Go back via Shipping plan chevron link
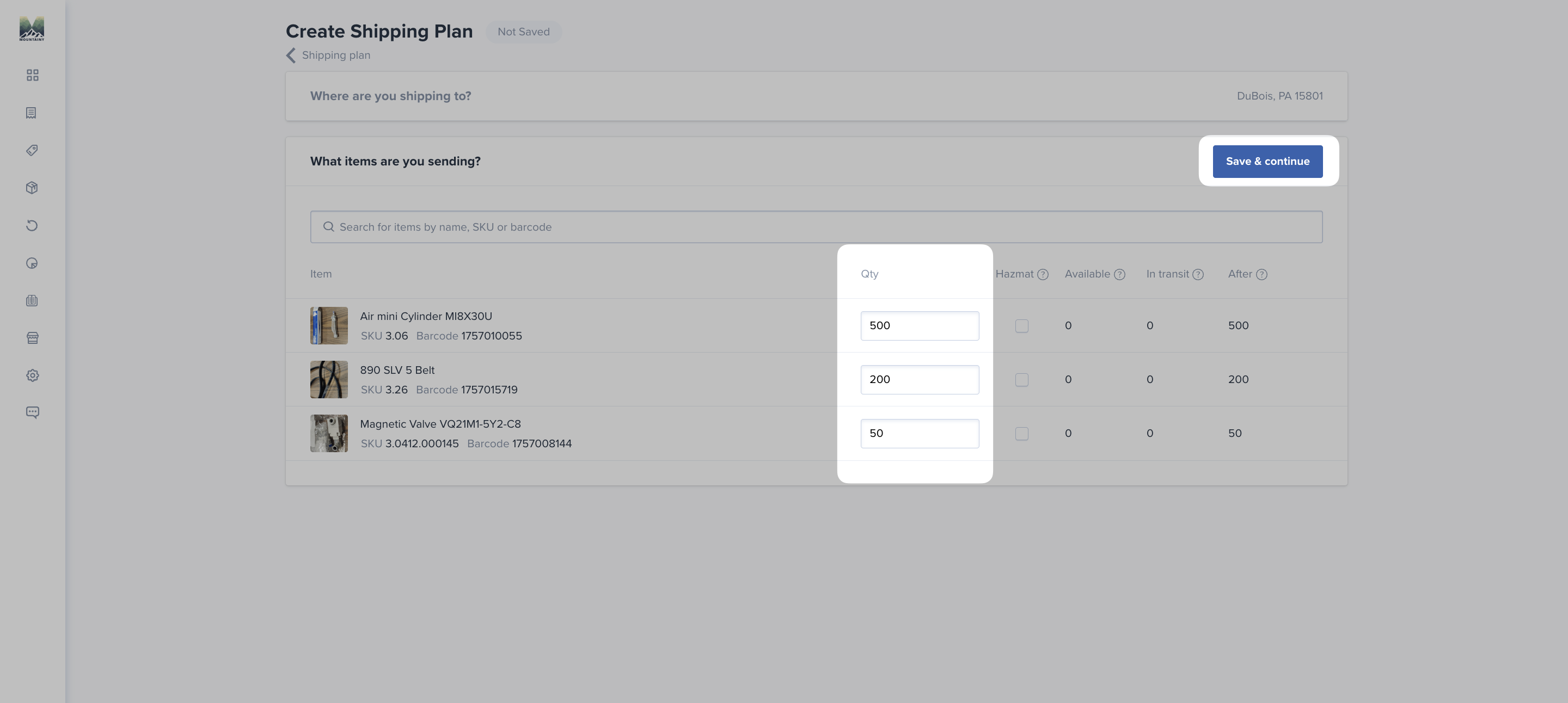 tap(329, 55)
